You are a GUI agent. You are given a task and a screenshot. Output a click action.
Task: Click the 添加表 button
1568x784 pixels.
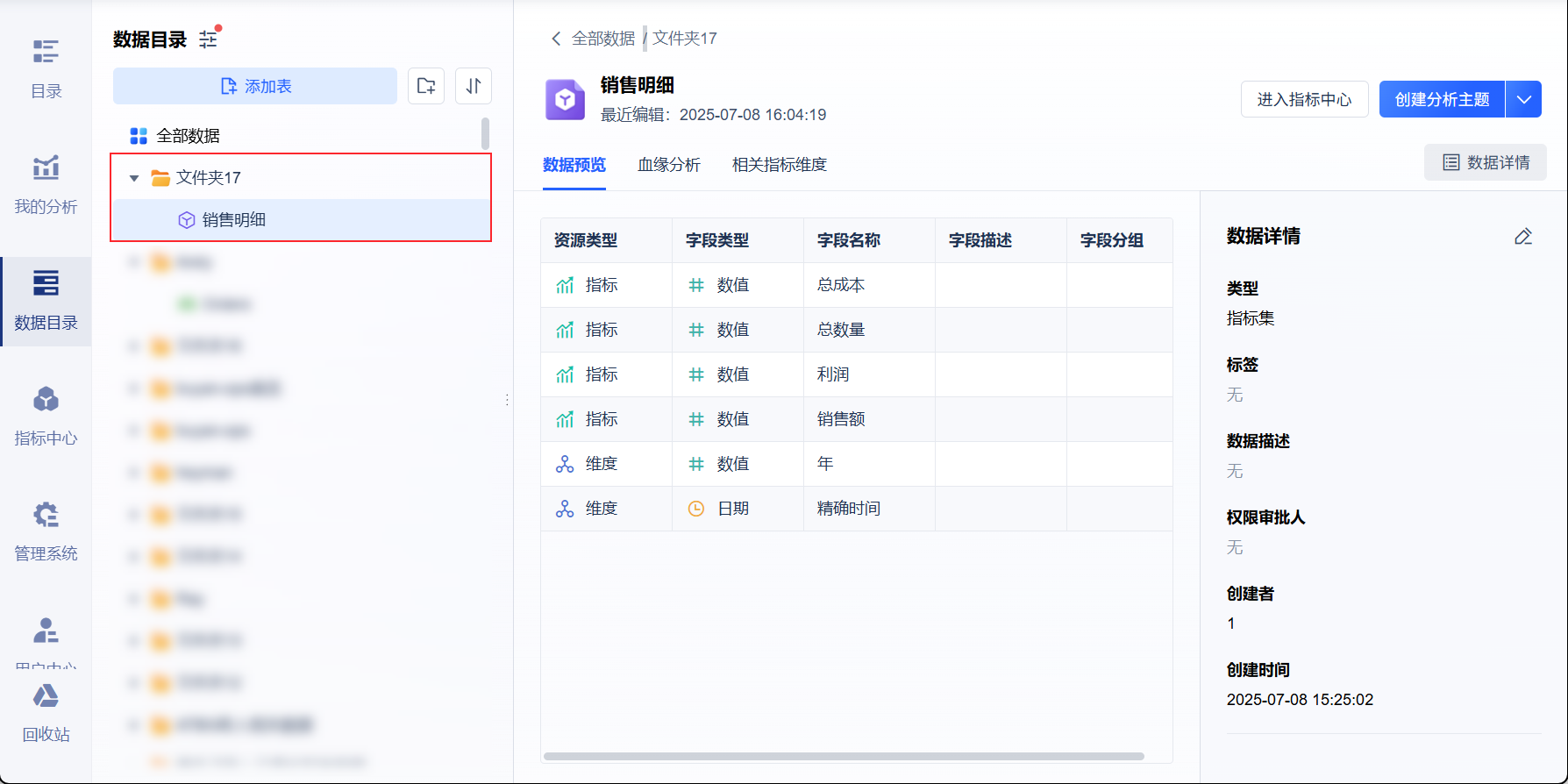[255, 86]
